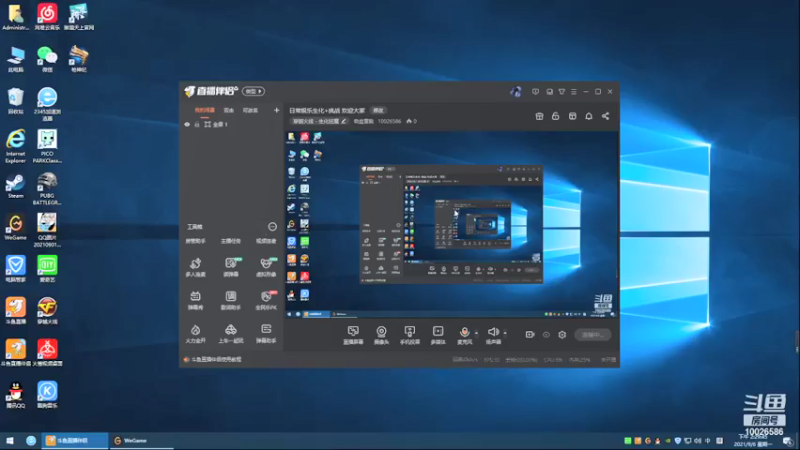Open the virtual avatar tool
Image resolution: width=800 pixels, height=450 pixels.
click(266, 267)
